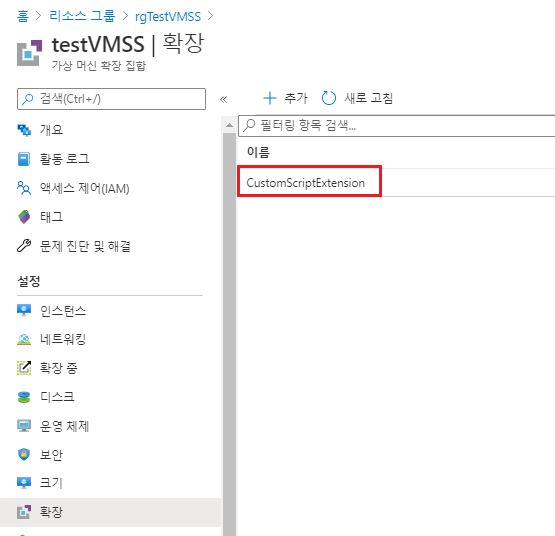555x536 pixels.
Task: Collapse the sidebar with double chevron
Action: pos(223,99)
